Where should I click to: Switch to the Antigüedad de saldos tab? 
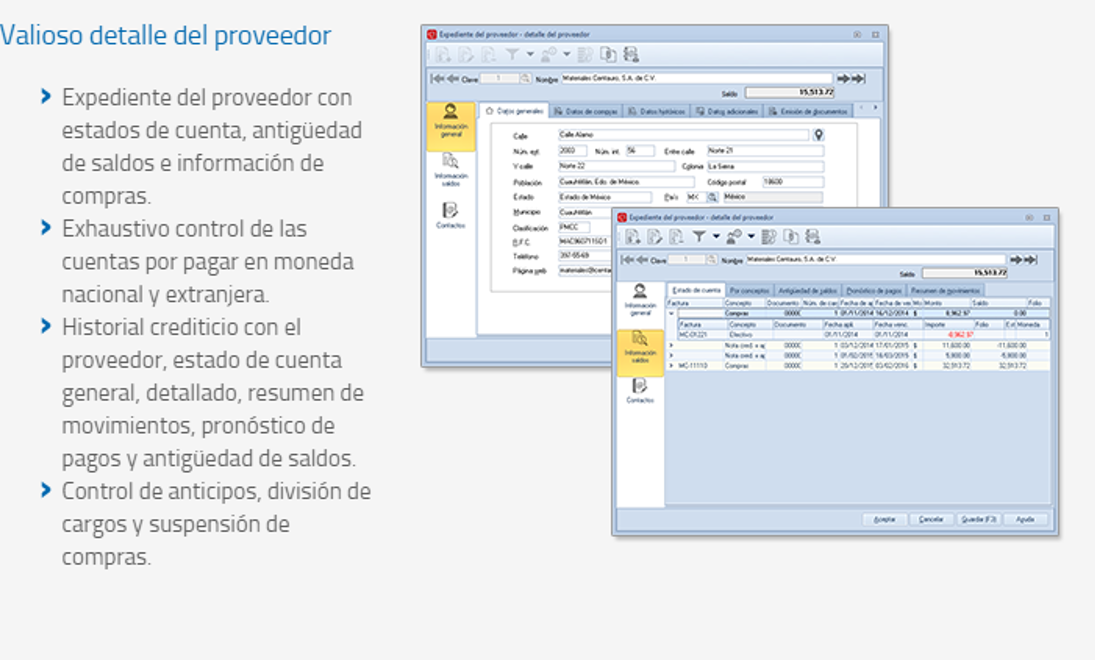[808, 290]
